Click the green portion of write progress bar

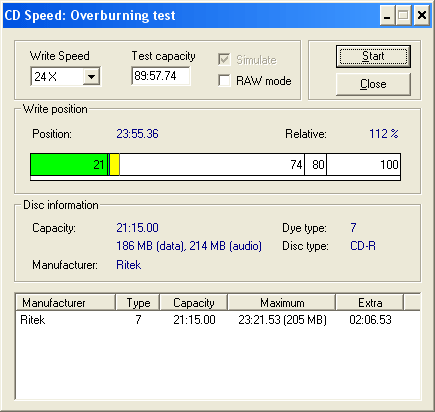point(69,164)
